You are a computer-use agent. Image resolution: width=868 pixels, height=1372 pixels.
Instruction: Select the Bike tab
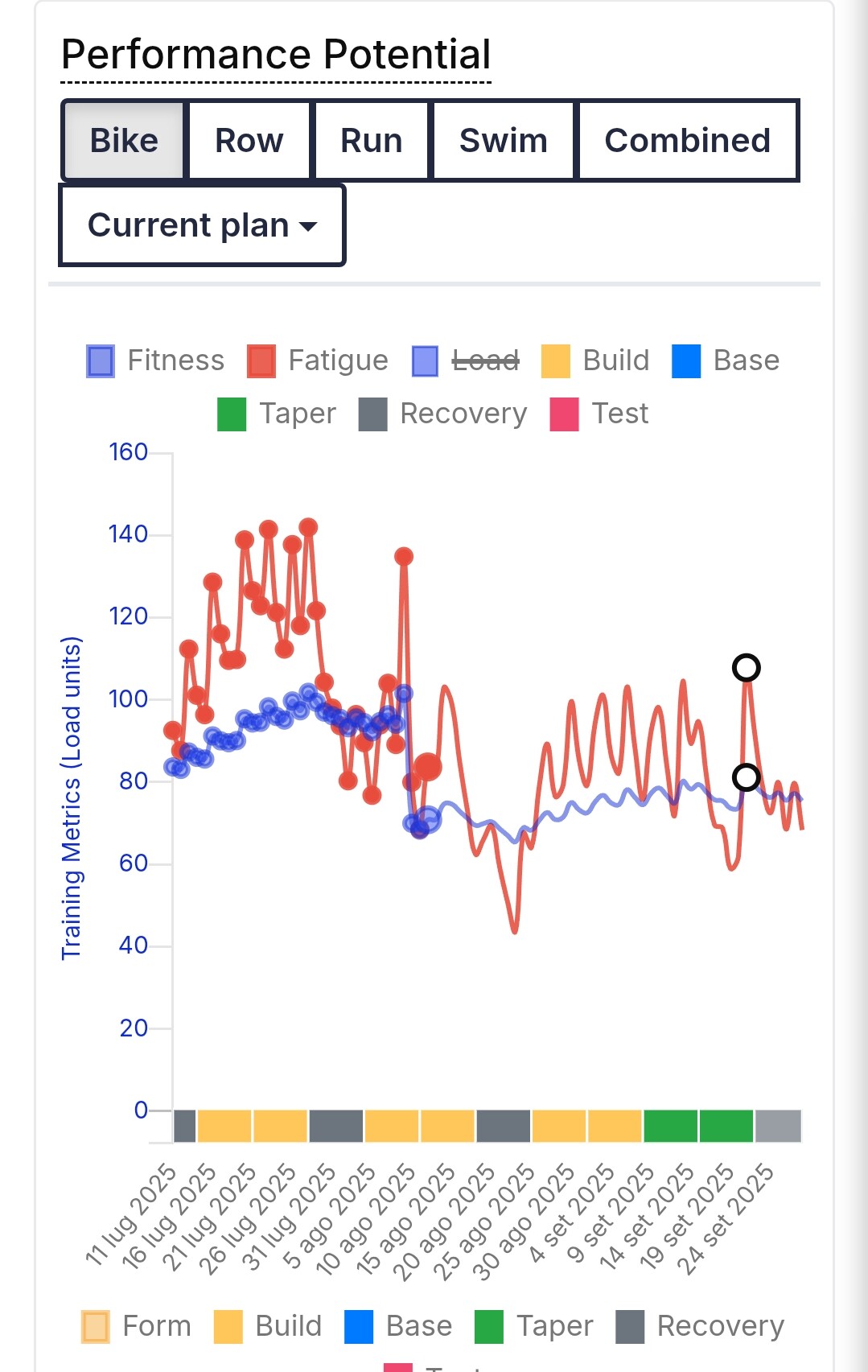coord(124,141)
